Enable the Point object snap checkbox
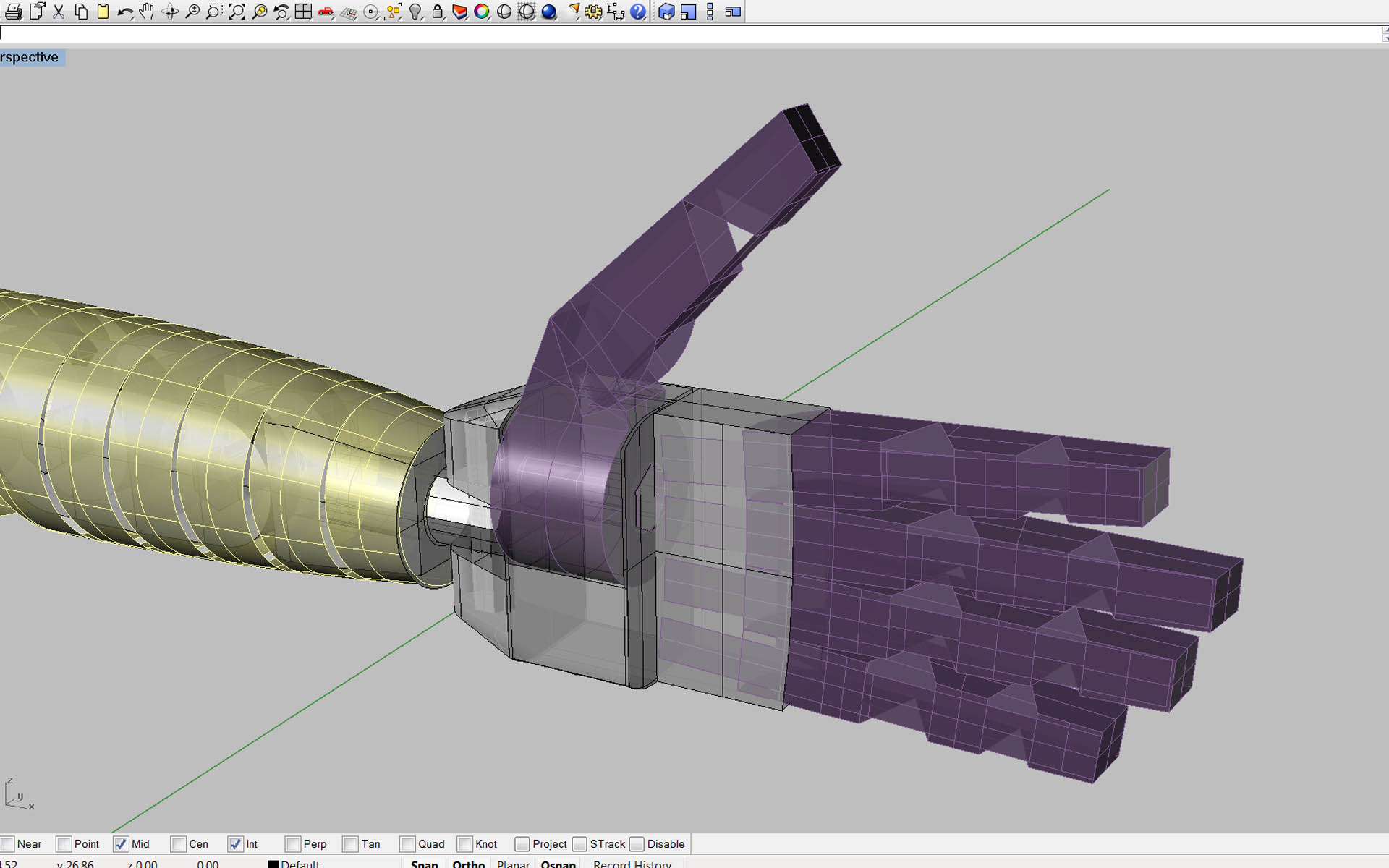1389x868 pixels. pos(64,844)
